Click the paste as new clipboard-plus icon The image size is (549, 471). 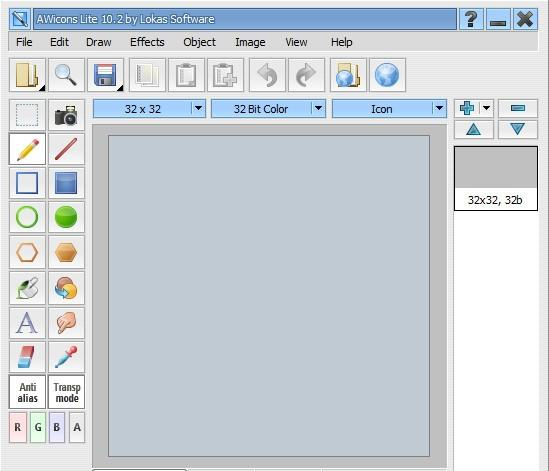[225, 75]
